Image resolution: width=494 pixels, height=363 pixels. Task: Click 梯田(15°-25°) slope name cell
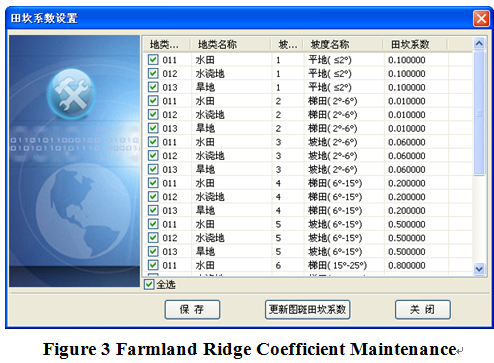click(337, 265)
